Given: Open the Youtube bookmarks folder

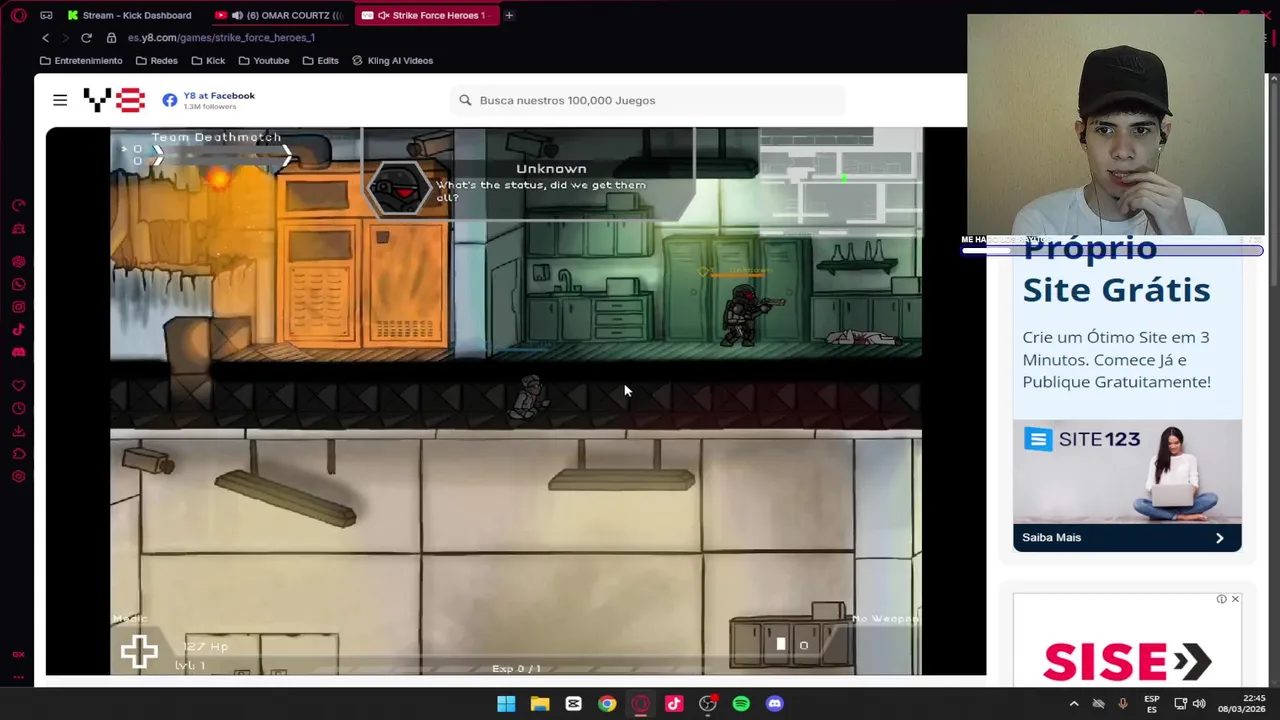Looking at the screenshot, I should (264, 60).
